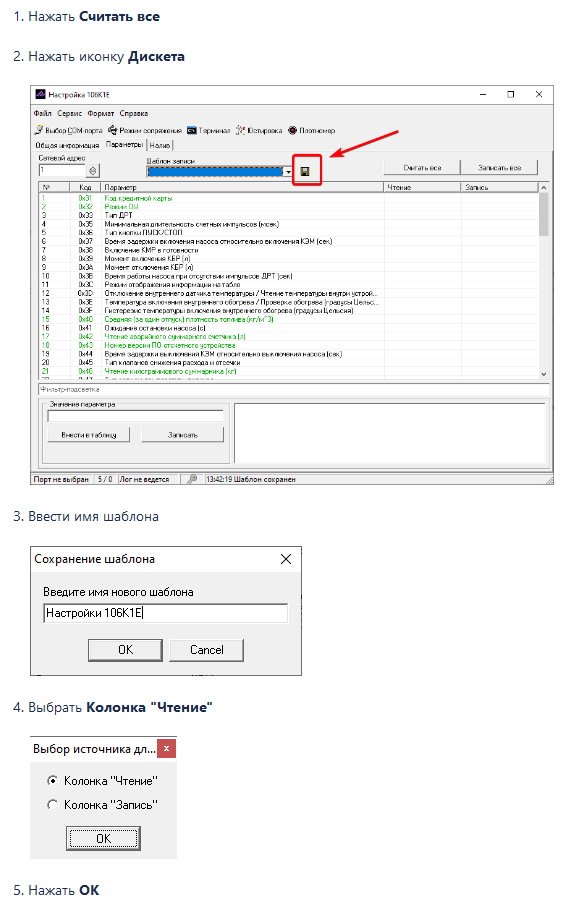Switch to Общая информация tab
Screen dimensions: 564x903
(x=67, y=145)
